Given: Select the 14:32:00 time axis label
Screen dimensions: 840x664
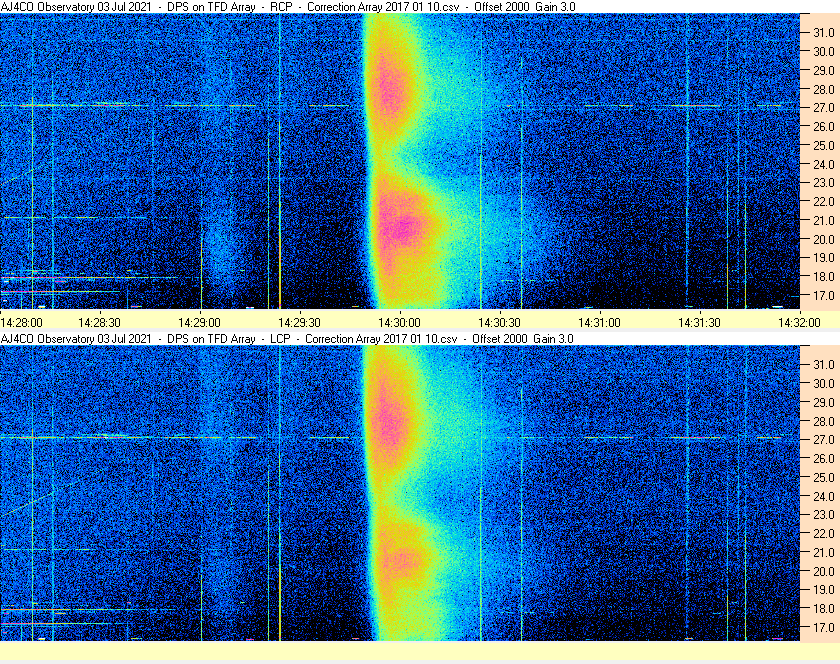Looking at the screenshot, I should click(x=799, y=323).
